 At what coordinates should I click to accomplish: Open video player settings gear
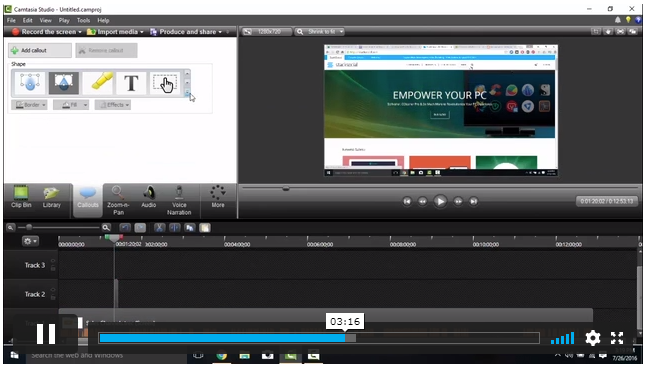pos(593,338)
